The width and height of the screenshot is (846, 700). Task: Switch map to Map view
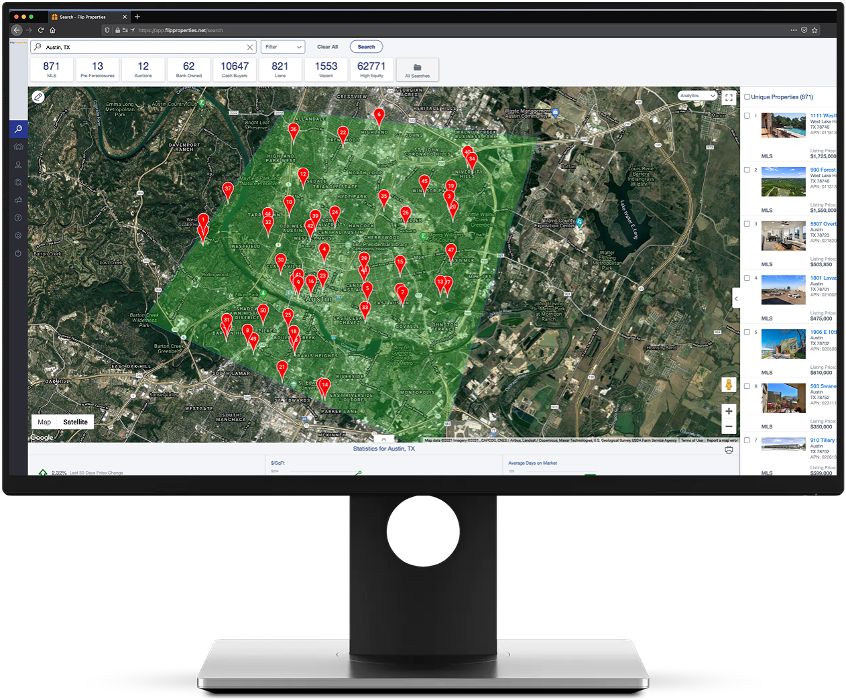pos(44,422)
